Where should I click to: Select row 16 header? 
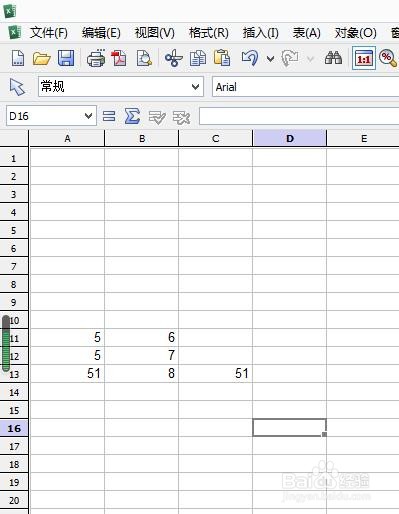pos(14,428)
